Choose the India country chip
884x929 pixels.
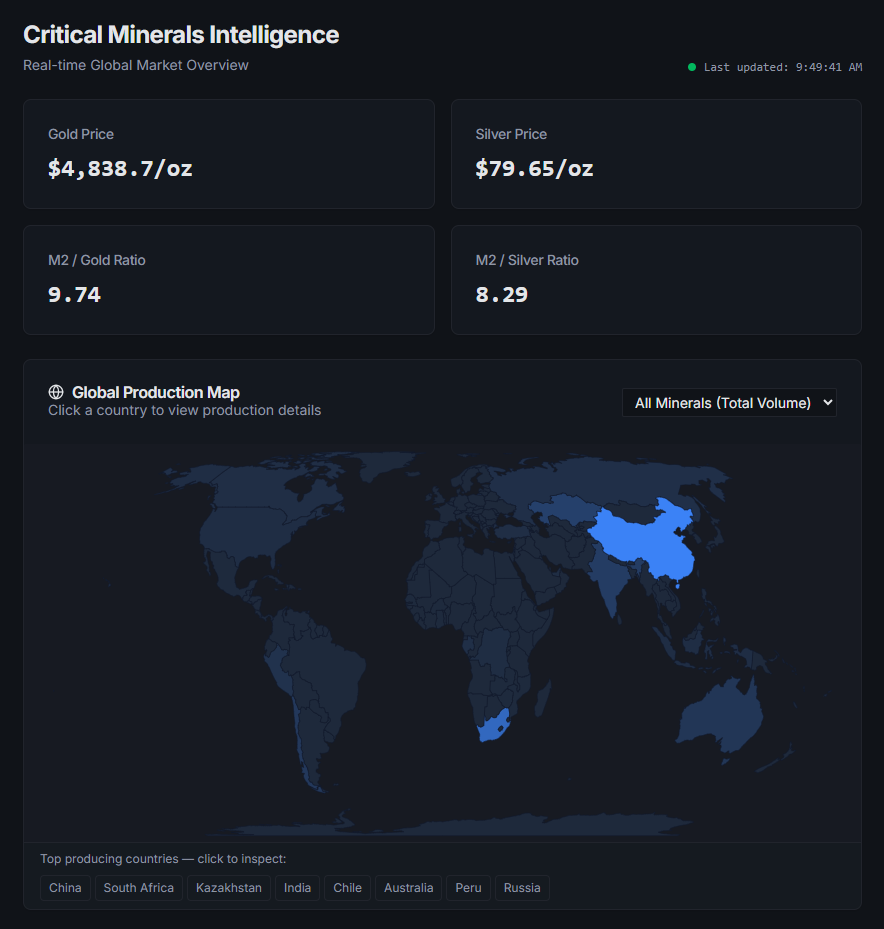[x=297, y=888]
